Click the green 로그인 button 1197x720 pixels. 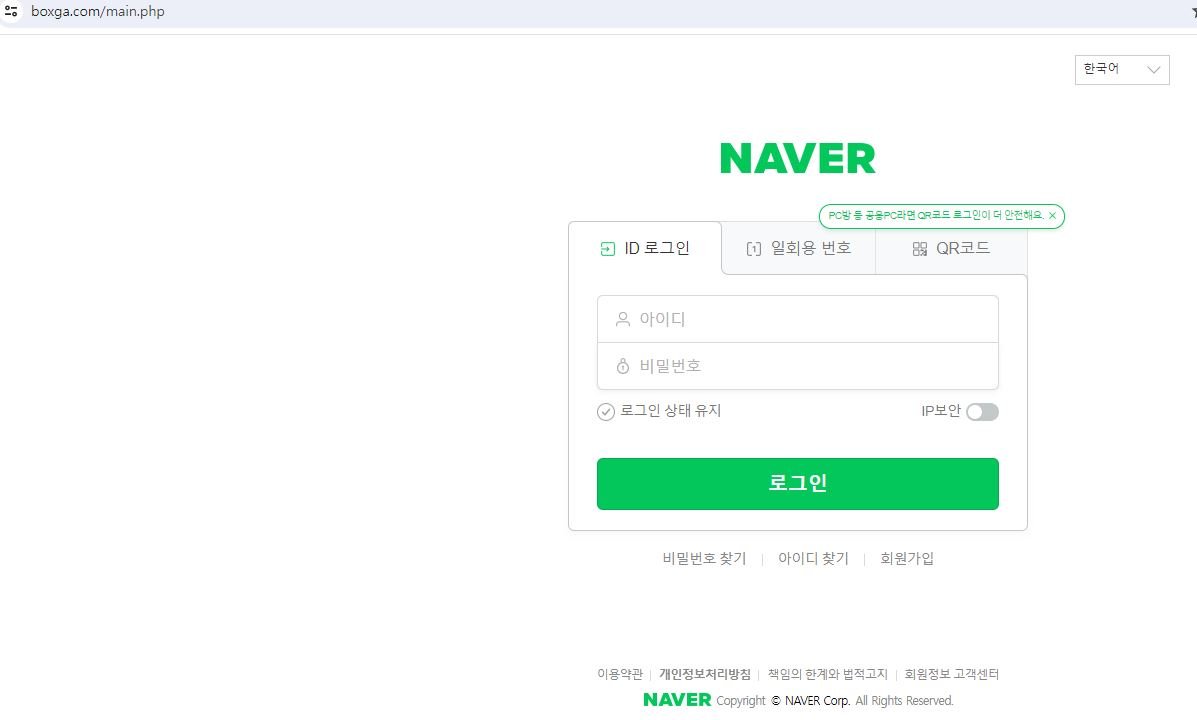coord(798,484)
